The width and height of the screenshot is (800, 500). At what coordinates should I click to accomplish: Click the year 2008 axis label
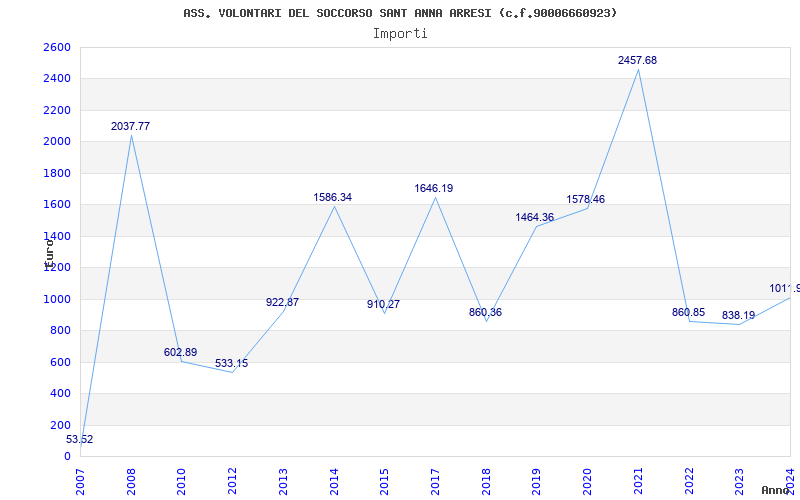tap(131, 481)
